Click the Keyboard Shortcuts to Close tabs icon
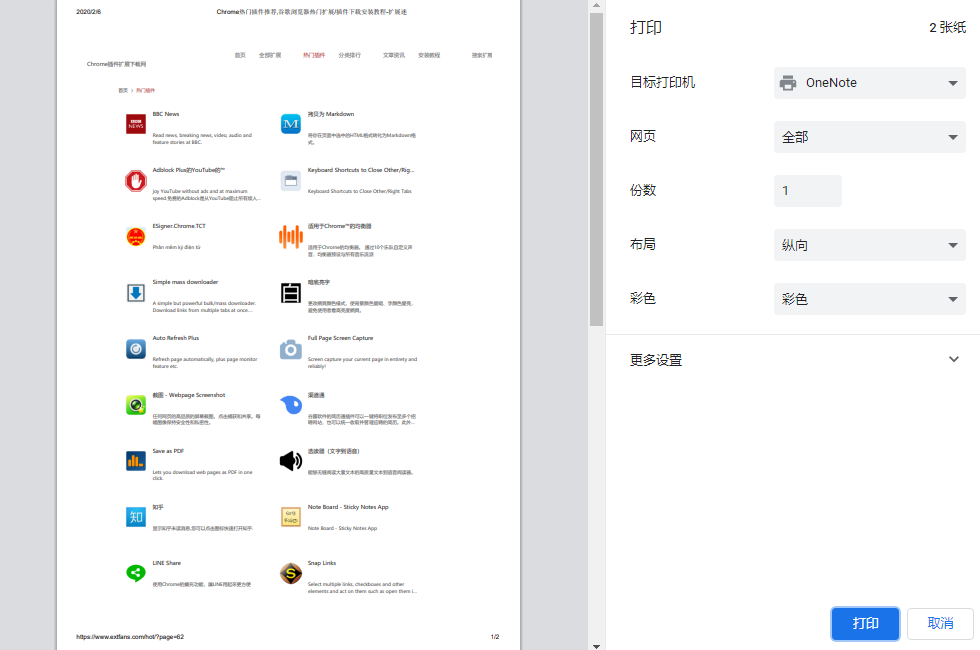This screenshot has height=650, width=980. click(x=291, y=181)
